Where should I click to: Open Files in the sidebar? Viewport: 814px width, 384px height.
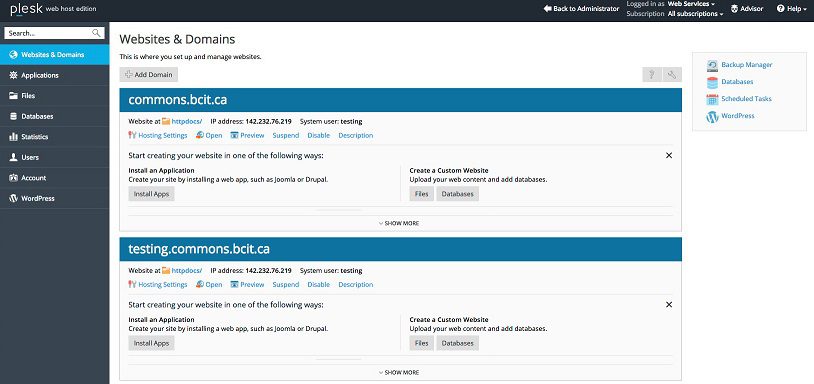(x=55, y=95)
